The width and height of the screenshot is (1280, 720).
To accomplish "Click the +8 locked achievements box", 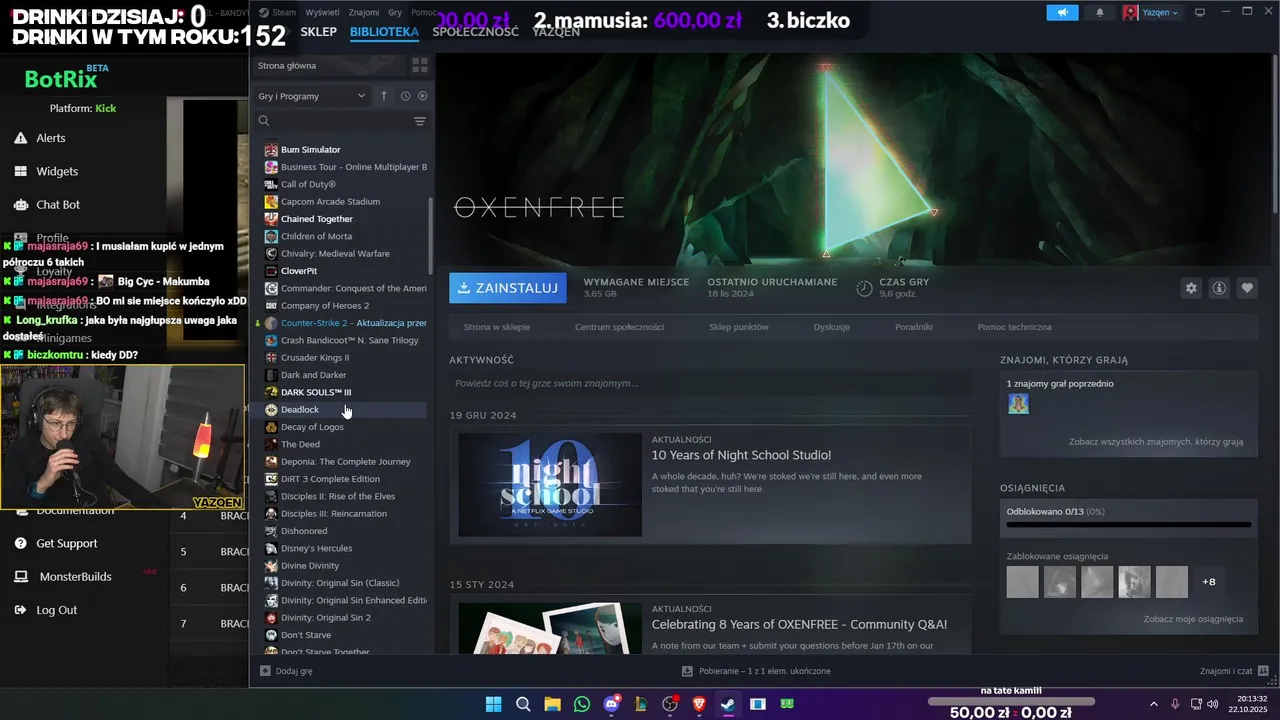I will point(1209,582).
